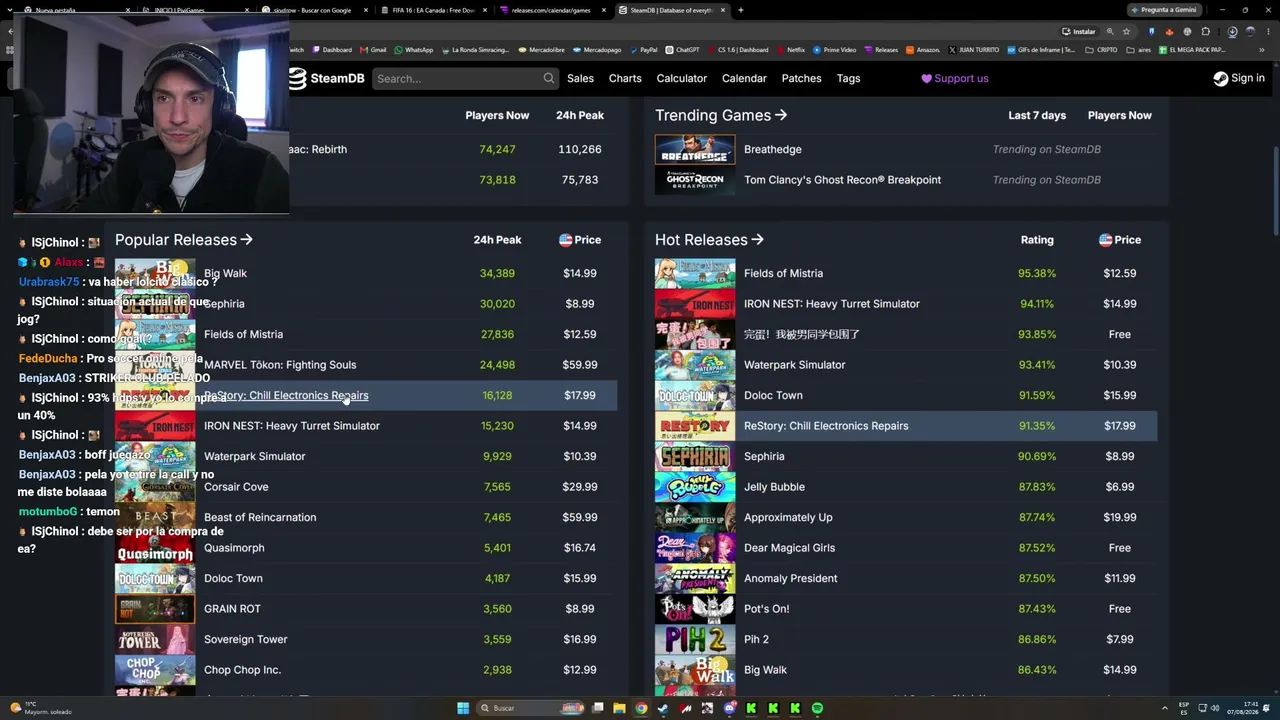Open Discord from the taskbar
Screen dimensions: 1280x720
(729, 708)
